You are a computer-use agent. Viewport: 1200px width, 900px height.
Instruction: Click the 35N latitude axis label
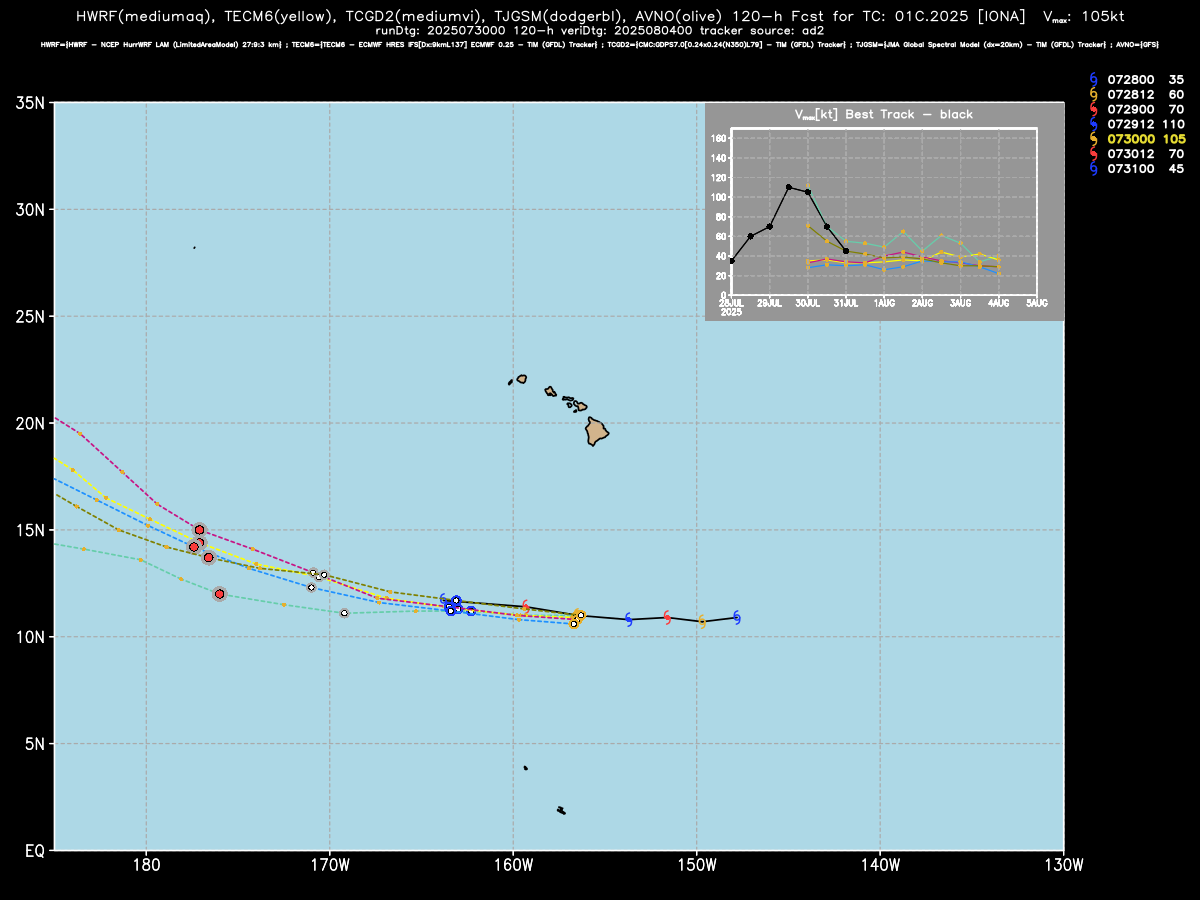tap(30, 103)
